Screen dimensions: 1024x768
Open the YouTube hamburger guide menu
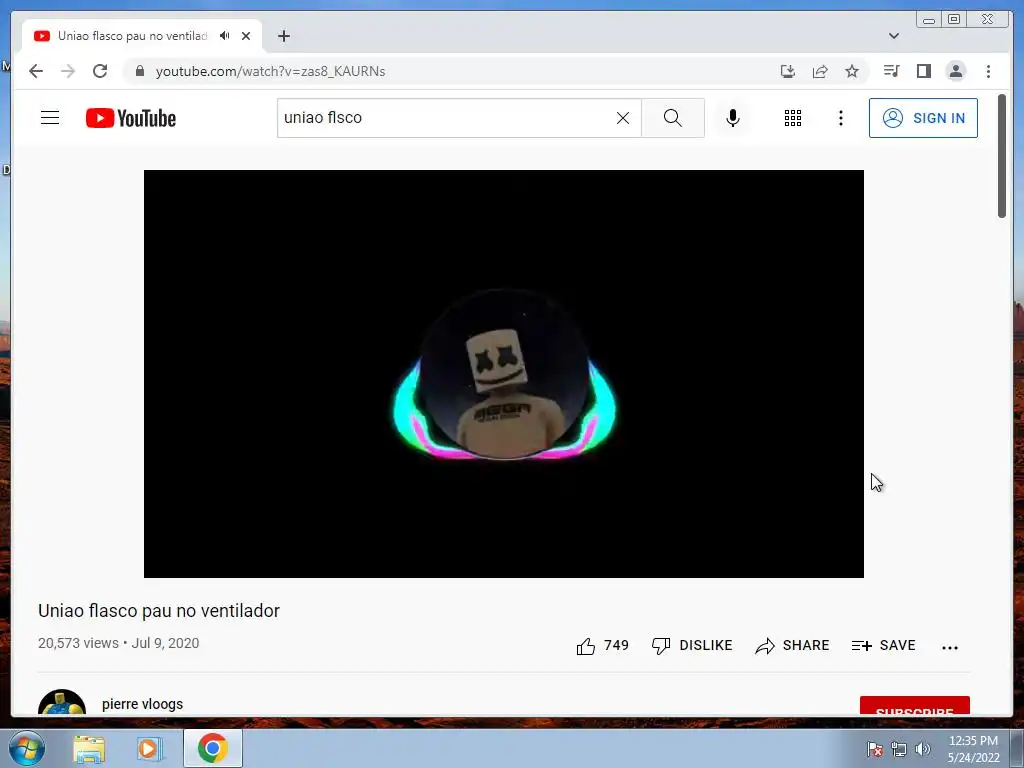click(x=50, y=118)
